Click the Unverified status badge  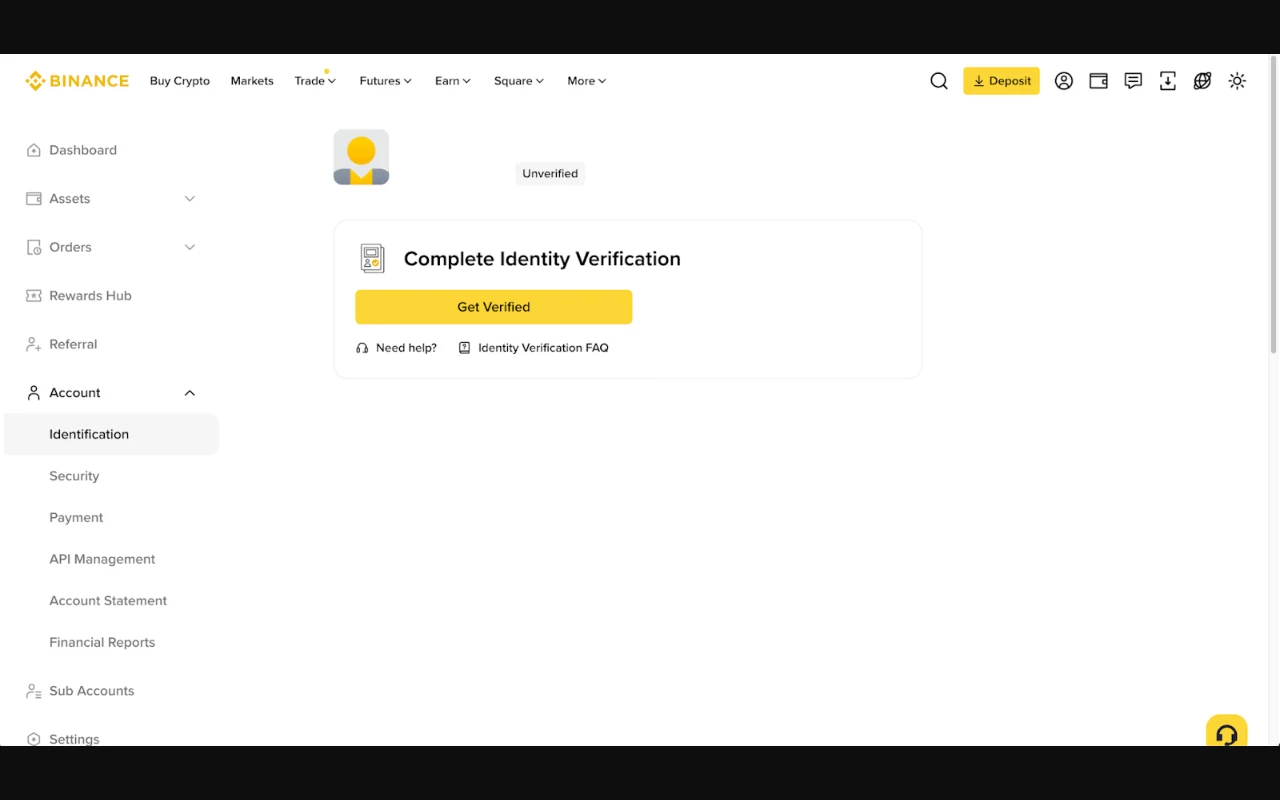pos(550,173)
